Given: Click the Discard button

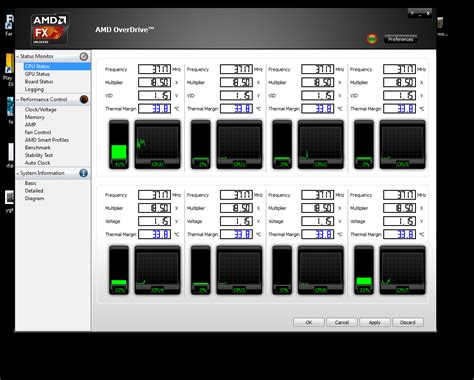Looking at the screenshot, I should point(408,322).
